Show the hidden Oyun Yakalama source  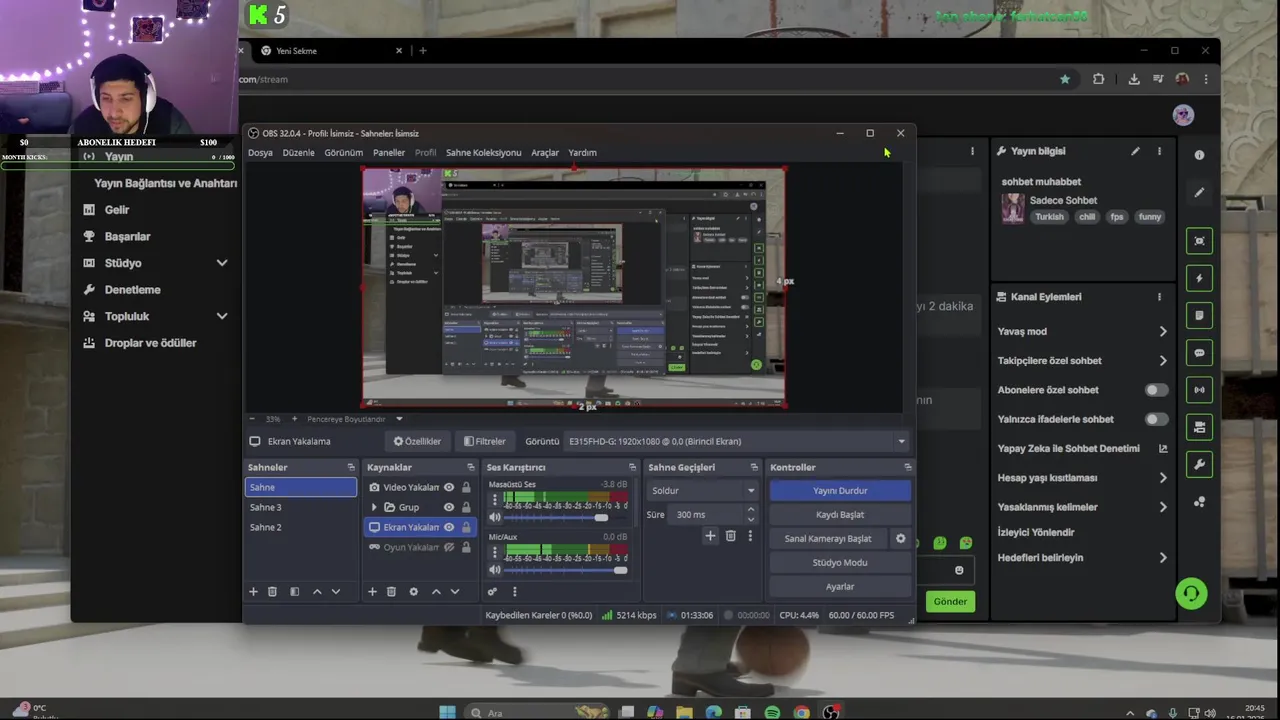449,547
